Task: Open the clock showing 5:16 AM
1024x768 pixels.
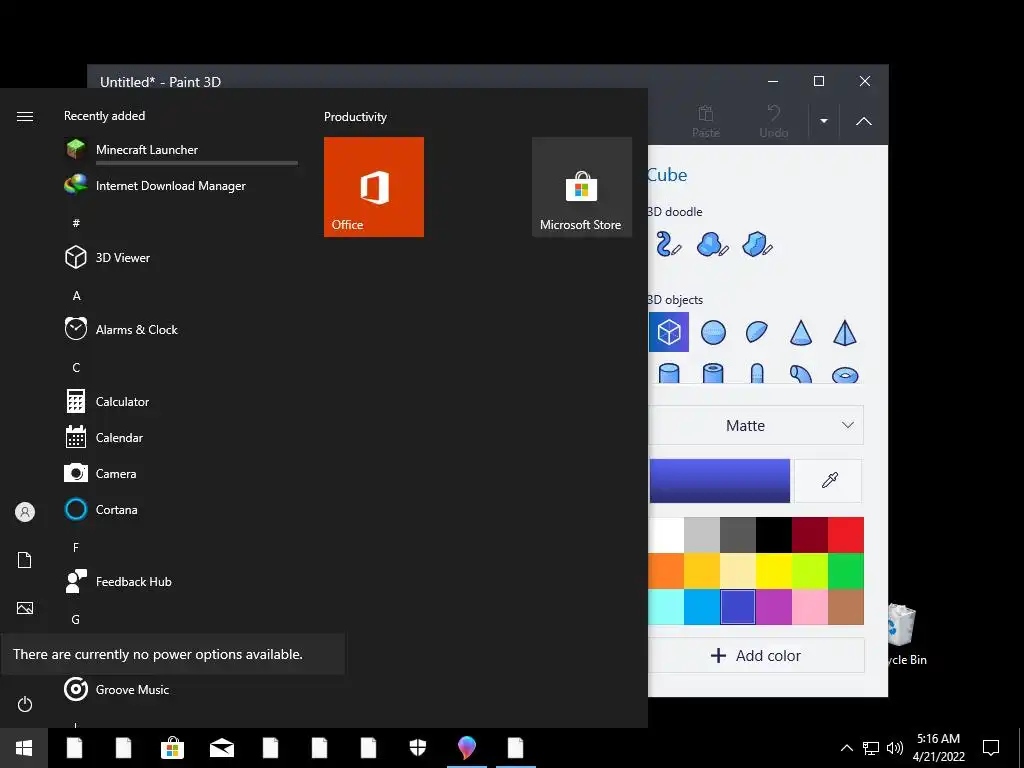Action: point(938,748)
